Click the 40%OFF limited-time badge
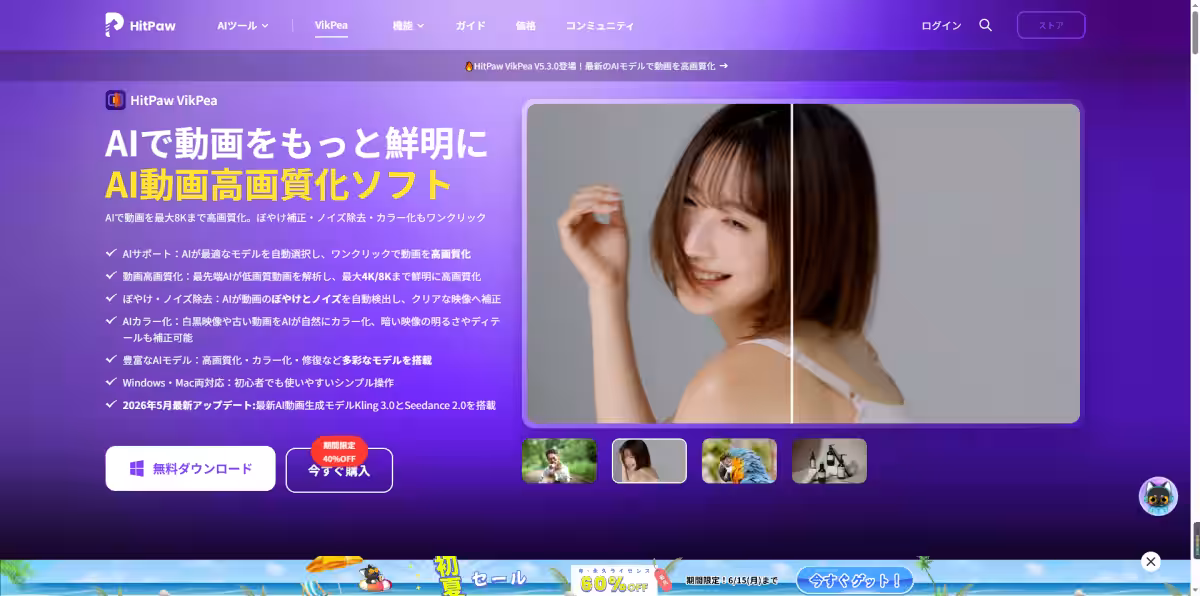This screenshot has width=1200, height=596. click(339, 452)
